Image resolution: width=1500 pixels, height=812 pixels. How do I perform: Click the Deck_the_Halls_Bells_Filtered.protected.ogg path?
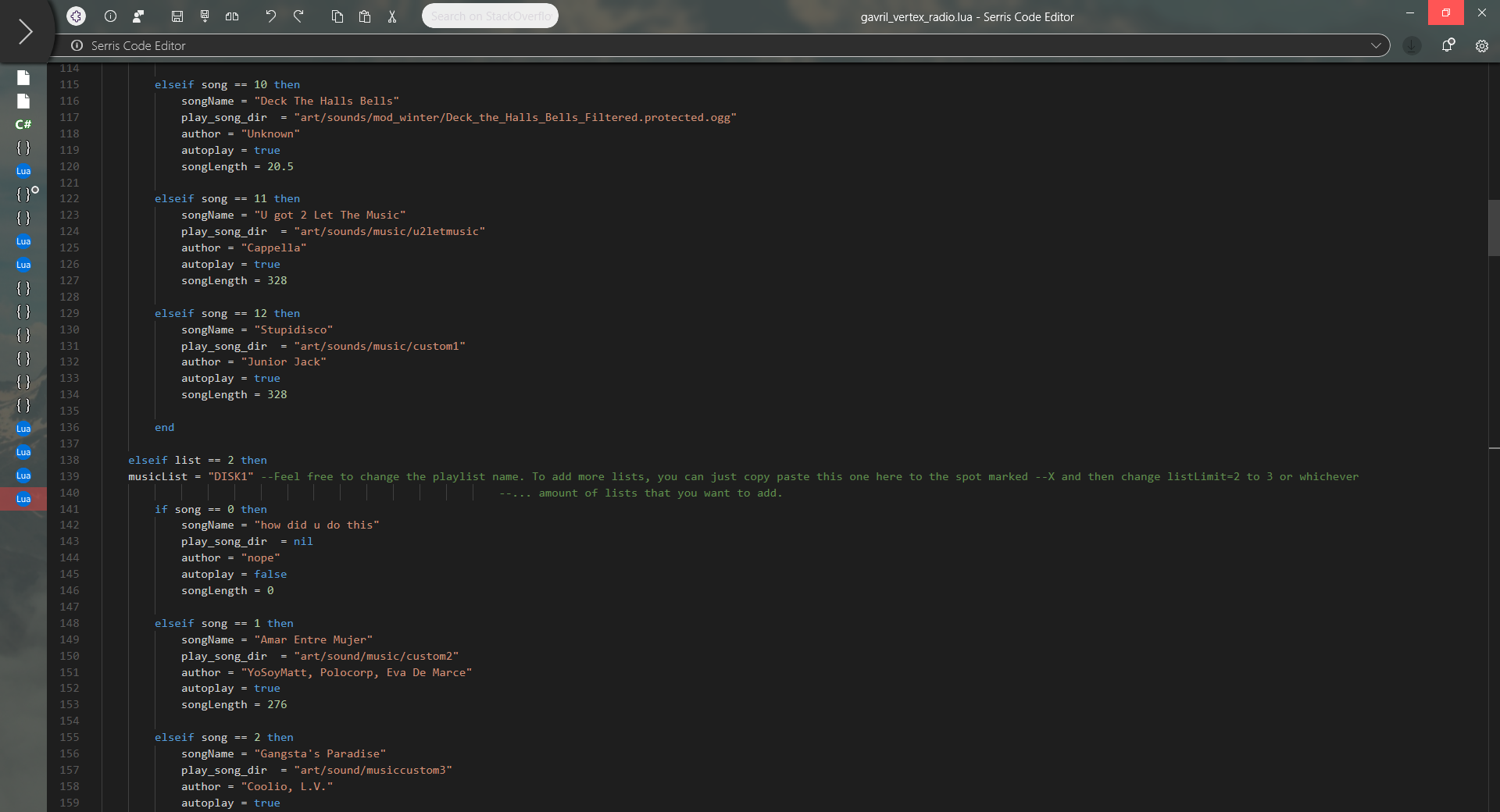click(x=515, y=117)
